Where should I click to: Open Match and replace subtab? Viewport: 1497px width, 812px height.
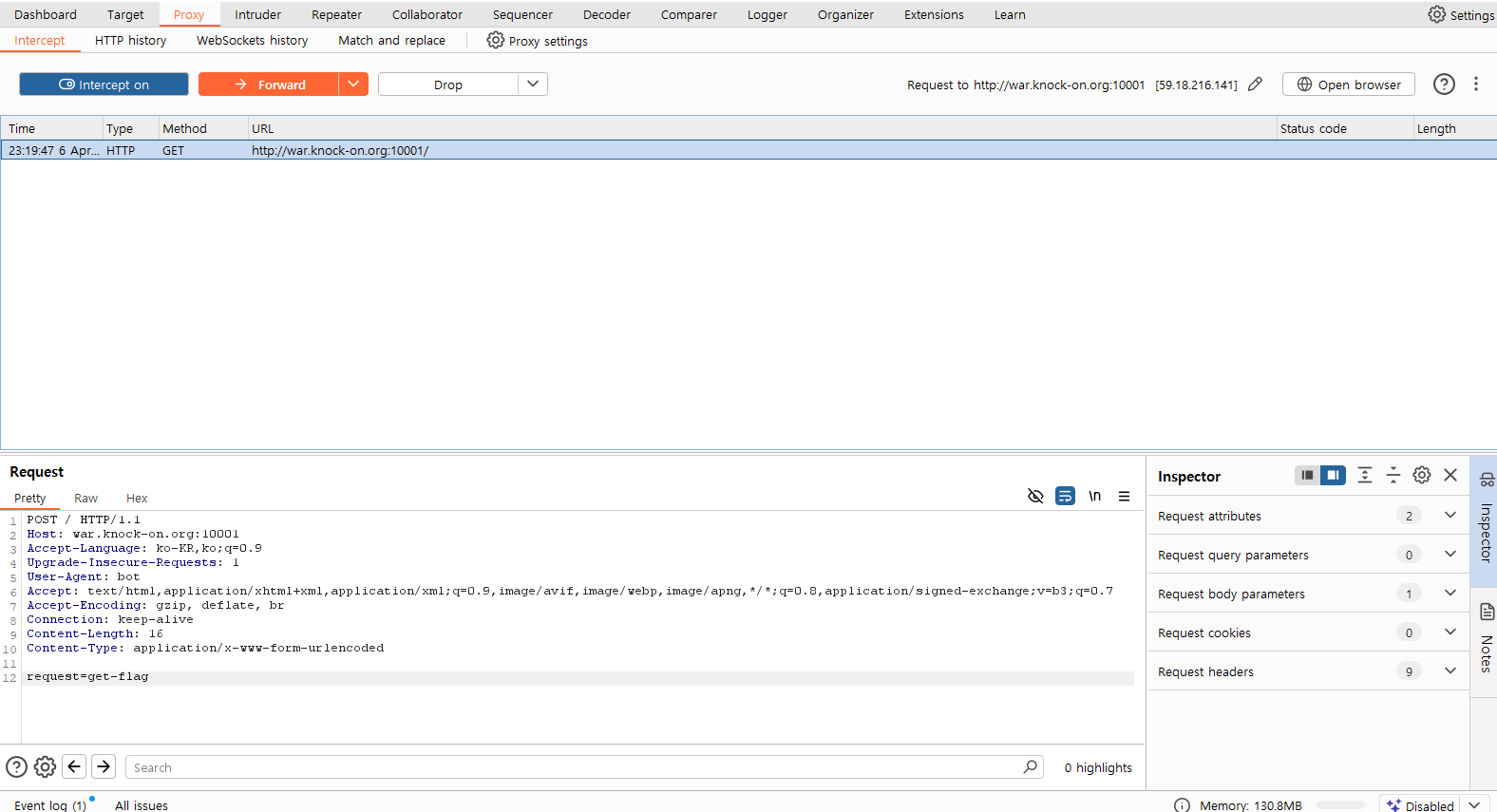(x=391, y=40)
